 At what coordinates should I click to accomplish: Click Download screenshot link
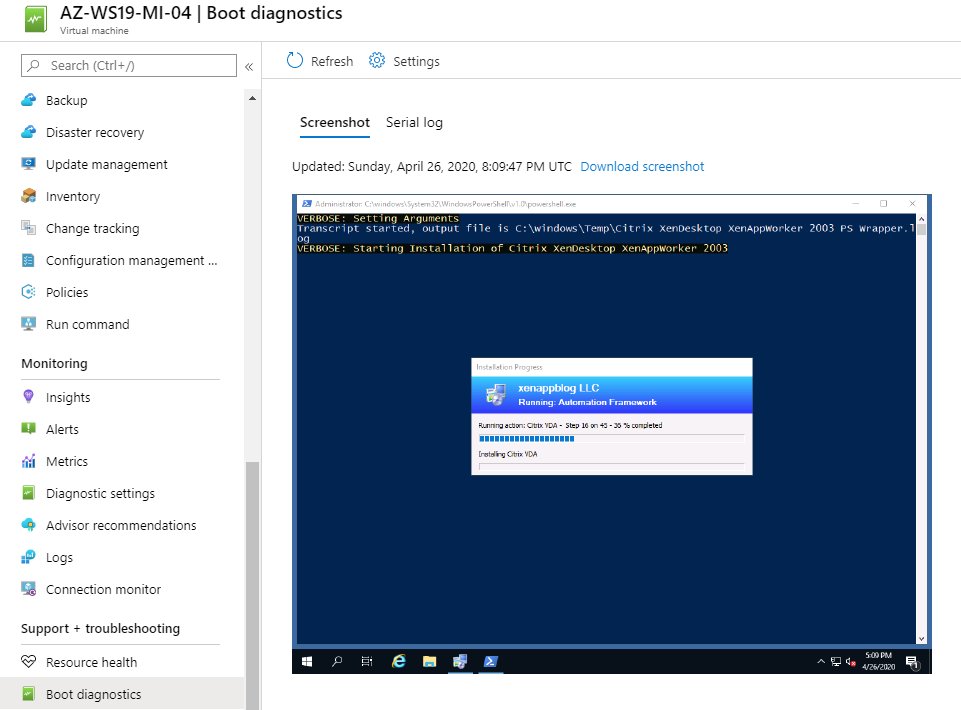point(642,166)
